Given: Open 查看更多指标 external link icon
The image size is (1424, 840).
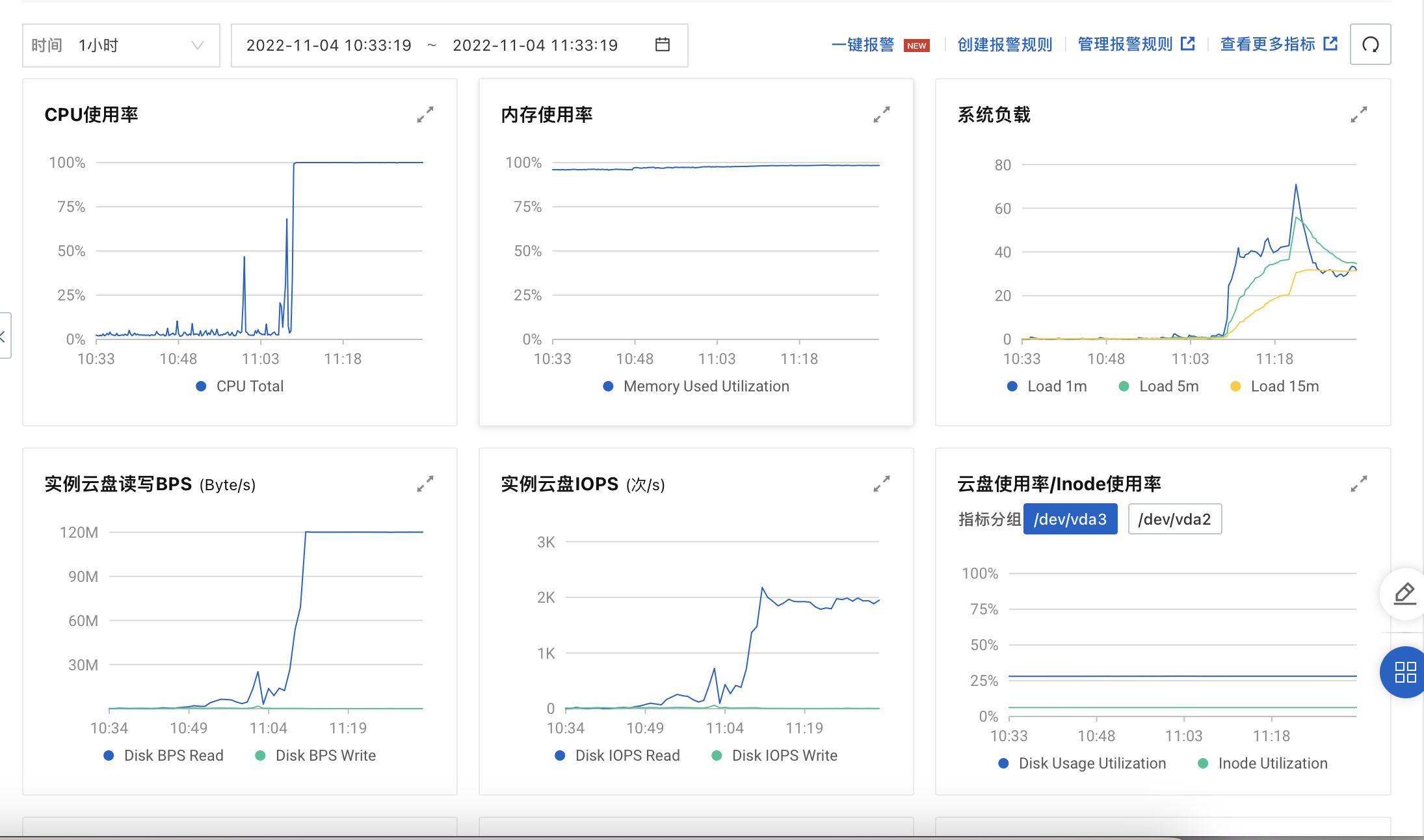Looking at the screenshot, I should point(1331,44).
